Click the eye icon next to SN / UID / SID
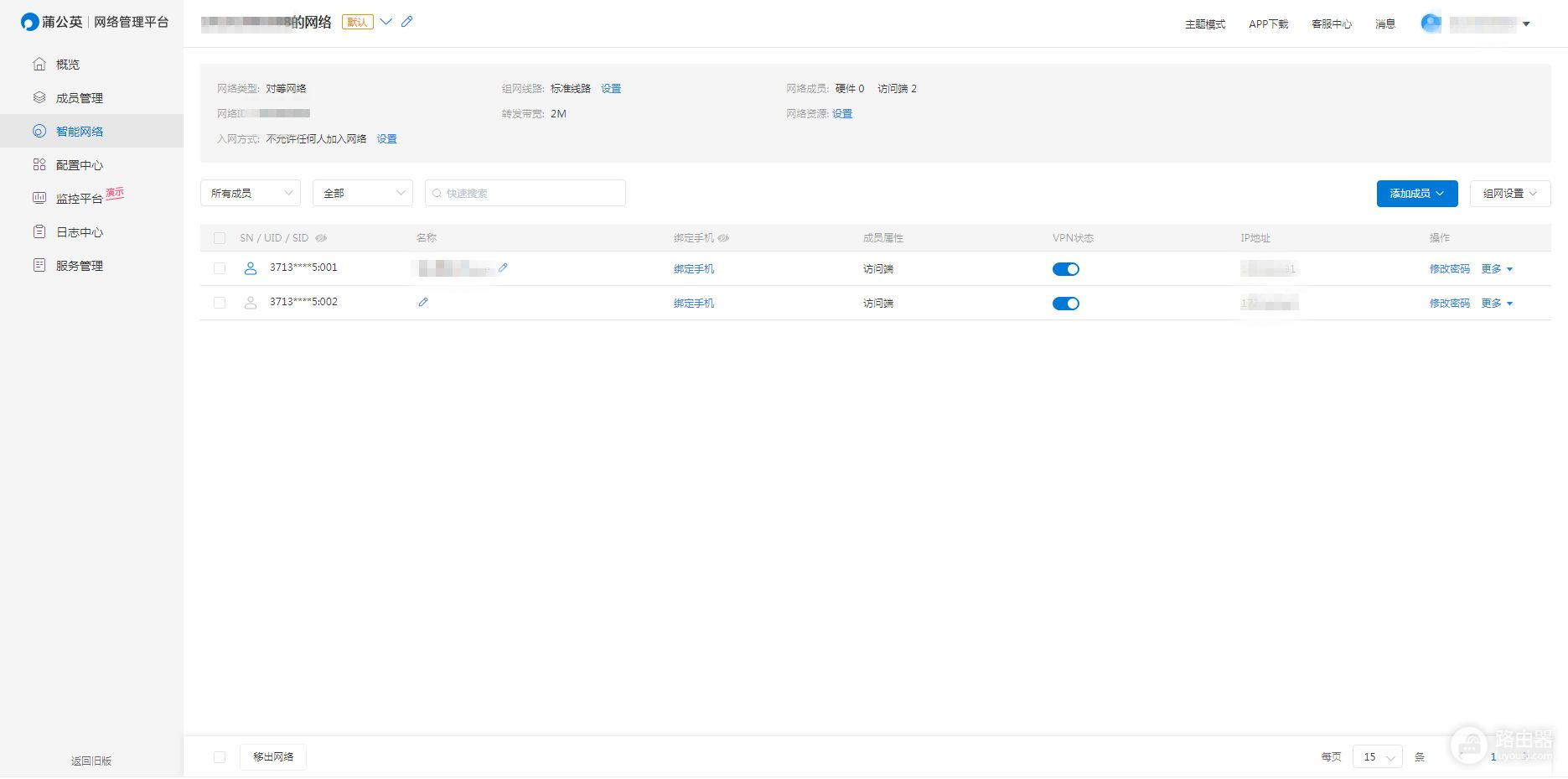The height and width of the screenshot is (779, 1568). (x=321, y=238)
